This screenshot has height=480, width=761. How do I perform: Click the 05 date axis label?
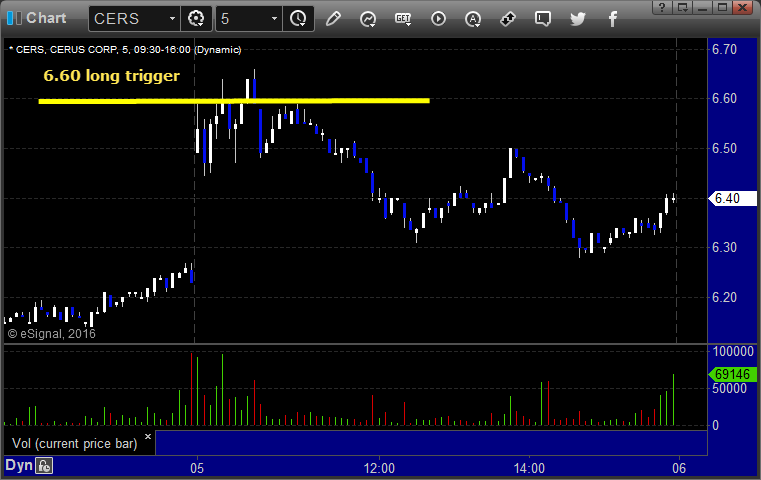click(x=197, y=468)
